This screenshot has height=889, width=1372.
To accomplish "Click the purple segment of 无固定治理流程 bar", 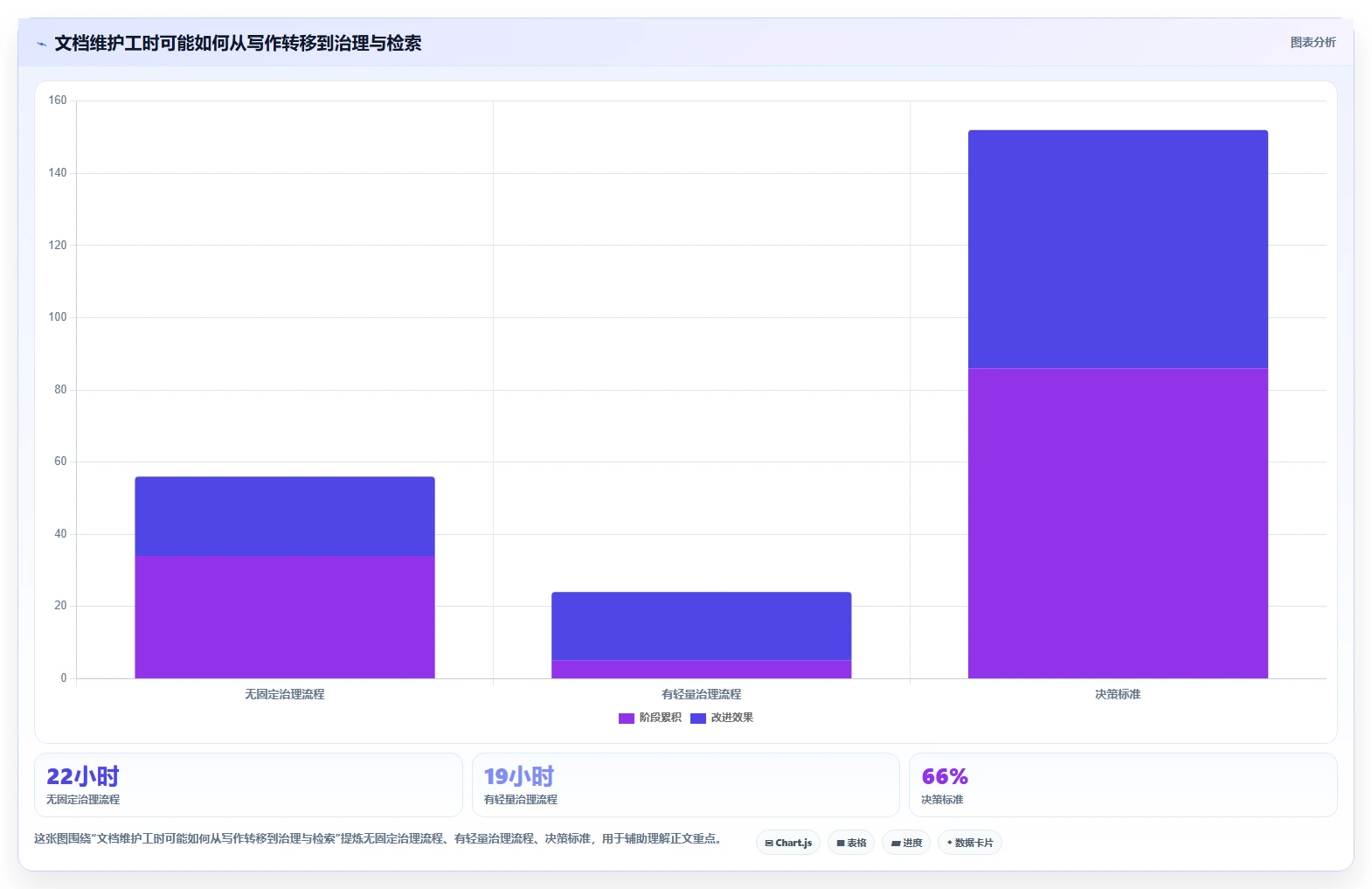I will (x=285, y=617).
